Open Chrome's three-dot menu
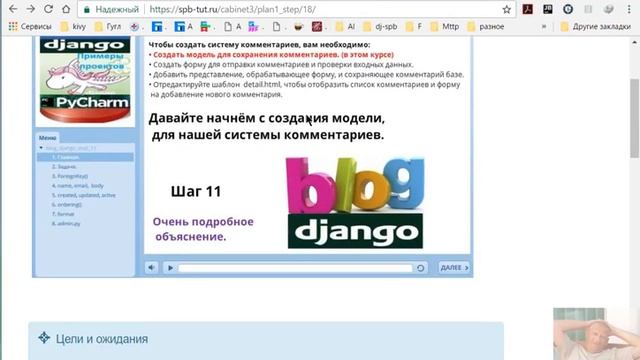 (629, 9)
